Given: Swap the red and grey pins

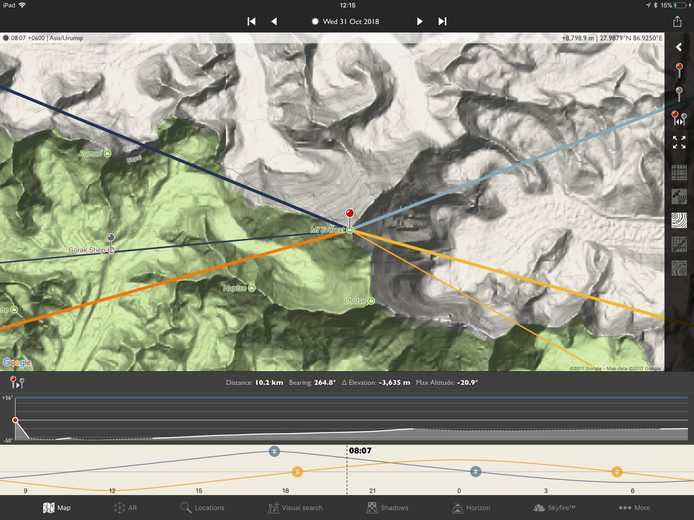Looking at the screenshot, I should point(679,118).
